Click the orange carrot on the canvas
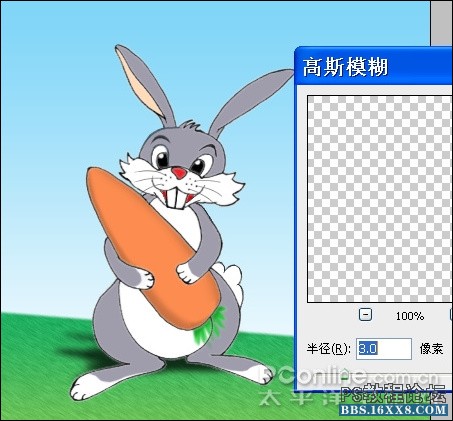The height and width of the screenshot is (421, 453). point(147,243)
